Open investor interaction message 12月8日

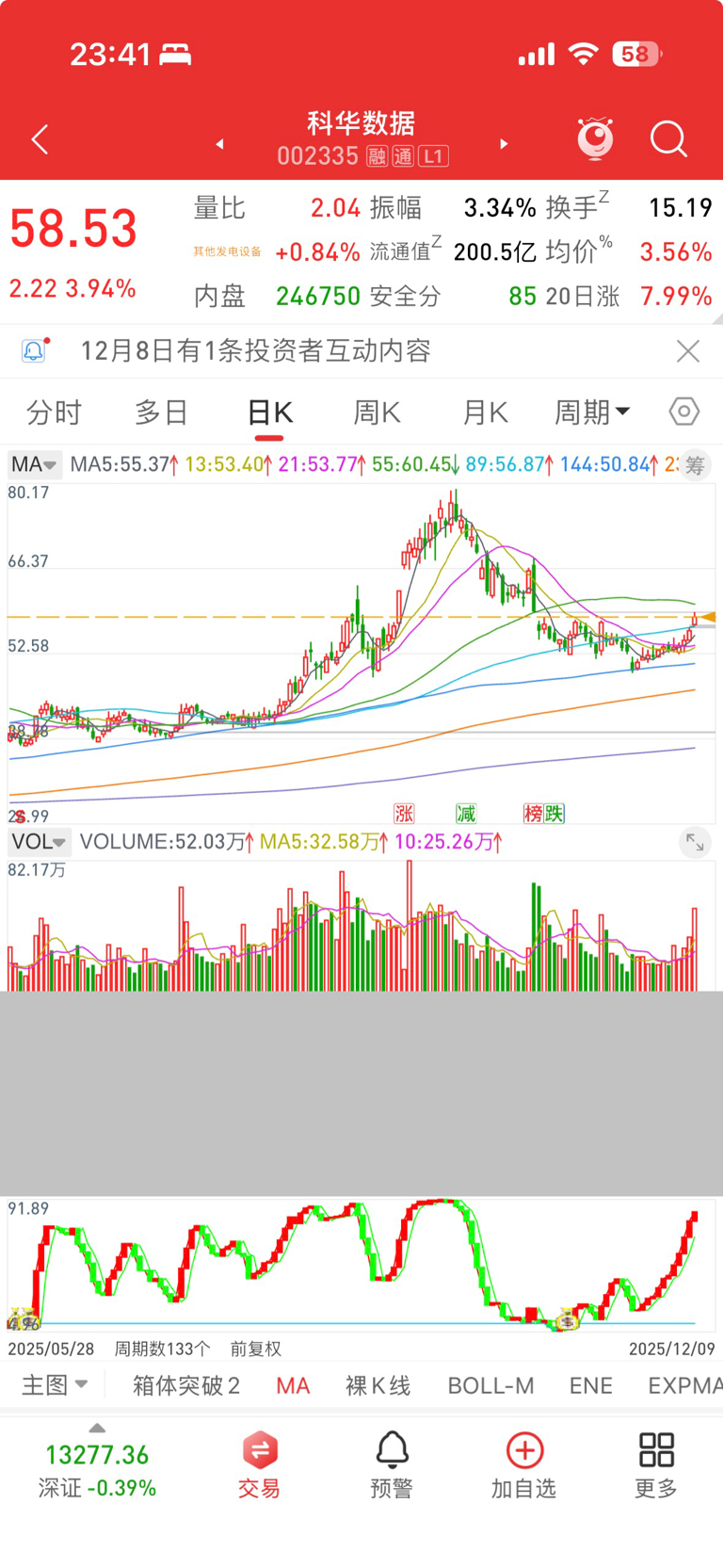(x=255, y=351)
